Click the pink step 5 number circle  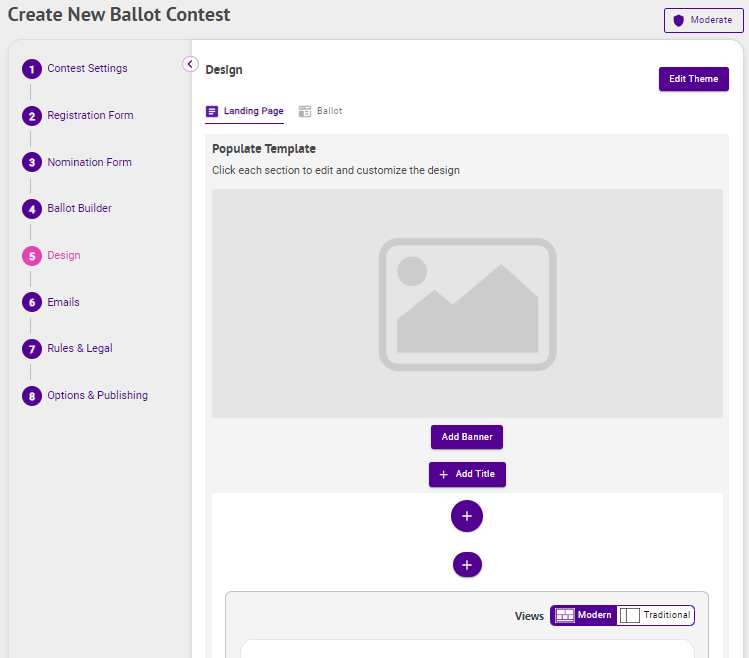pyautogui.click(x=32, y=256)
